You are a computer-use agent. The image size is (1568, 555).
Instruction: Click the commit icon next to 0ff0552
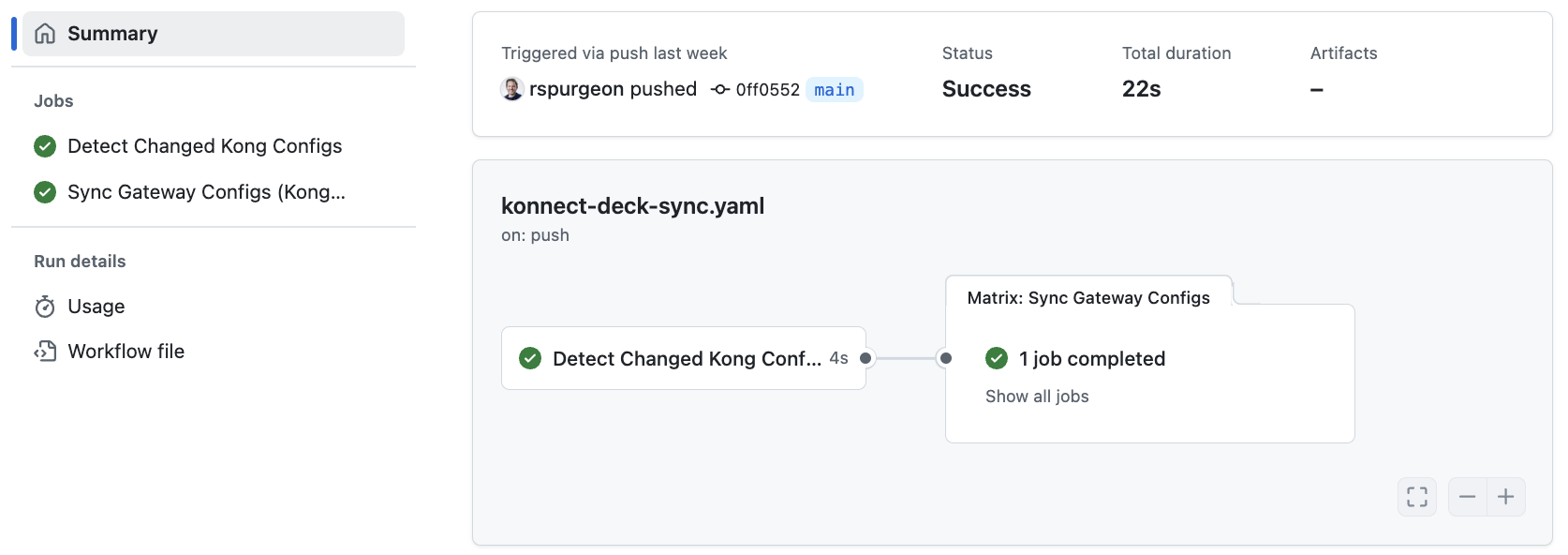718,90
